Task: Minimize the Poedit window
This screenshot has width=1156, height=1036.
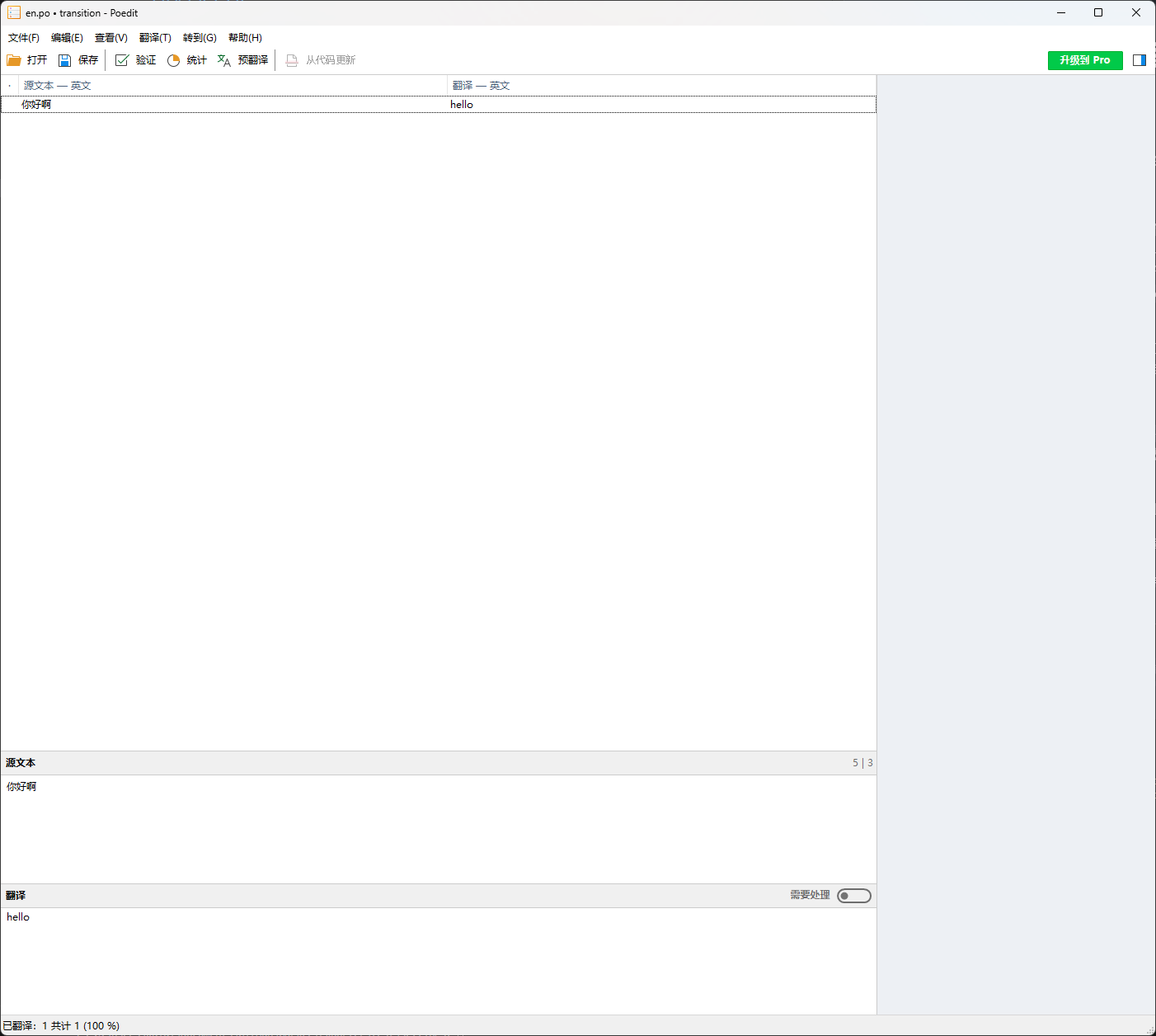Action: 1061,12
